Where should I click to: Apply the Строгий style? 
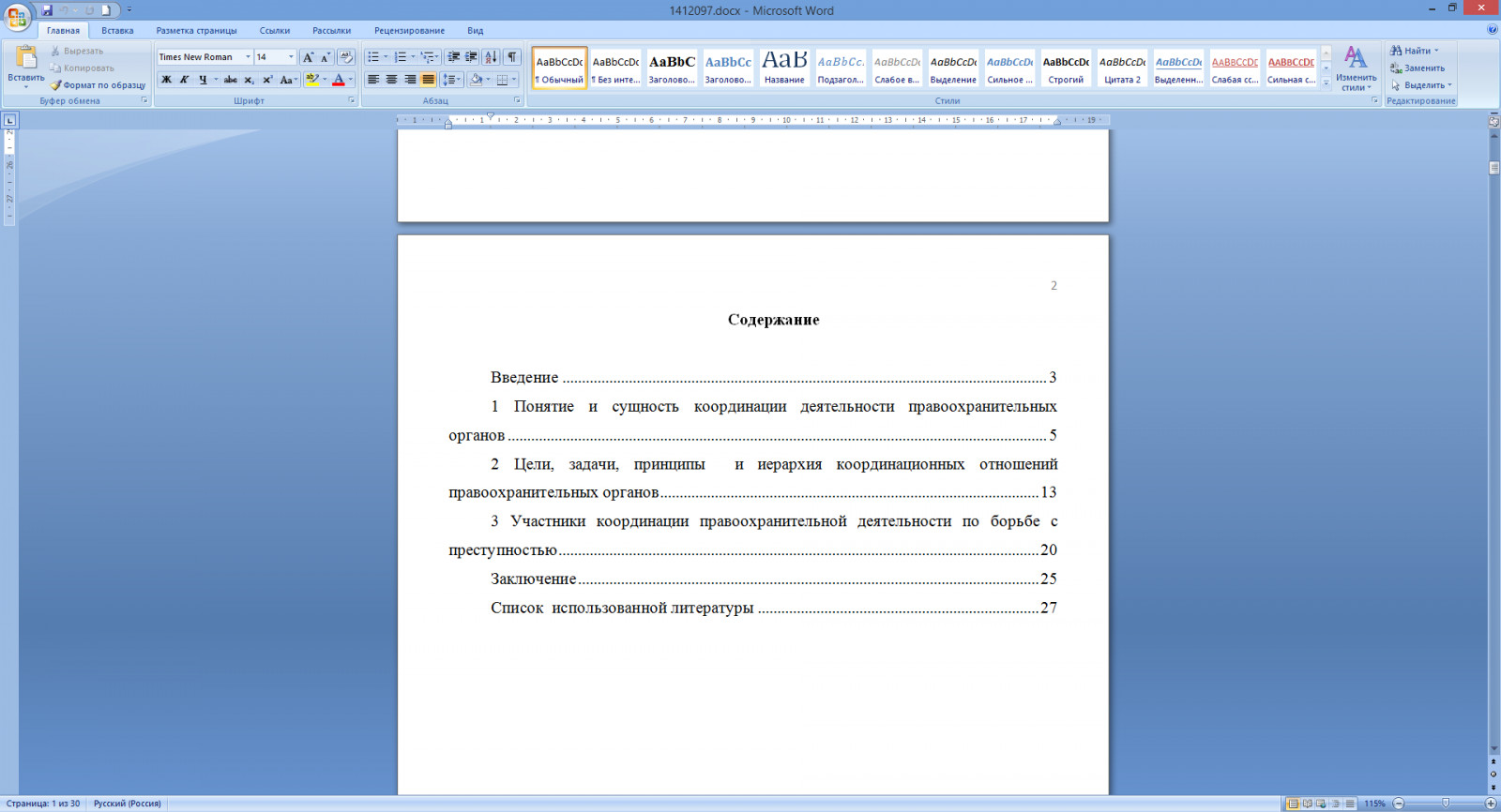[1066, 68]
